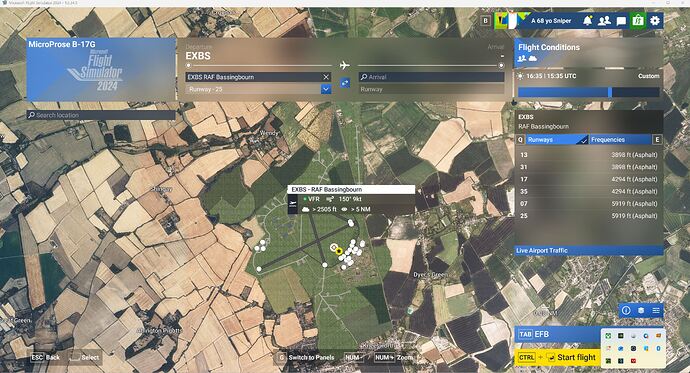This screenshot has width=690, height=373.
Task: Open the notifications bell
Action: pyautogui.click(x=587, y=21)
